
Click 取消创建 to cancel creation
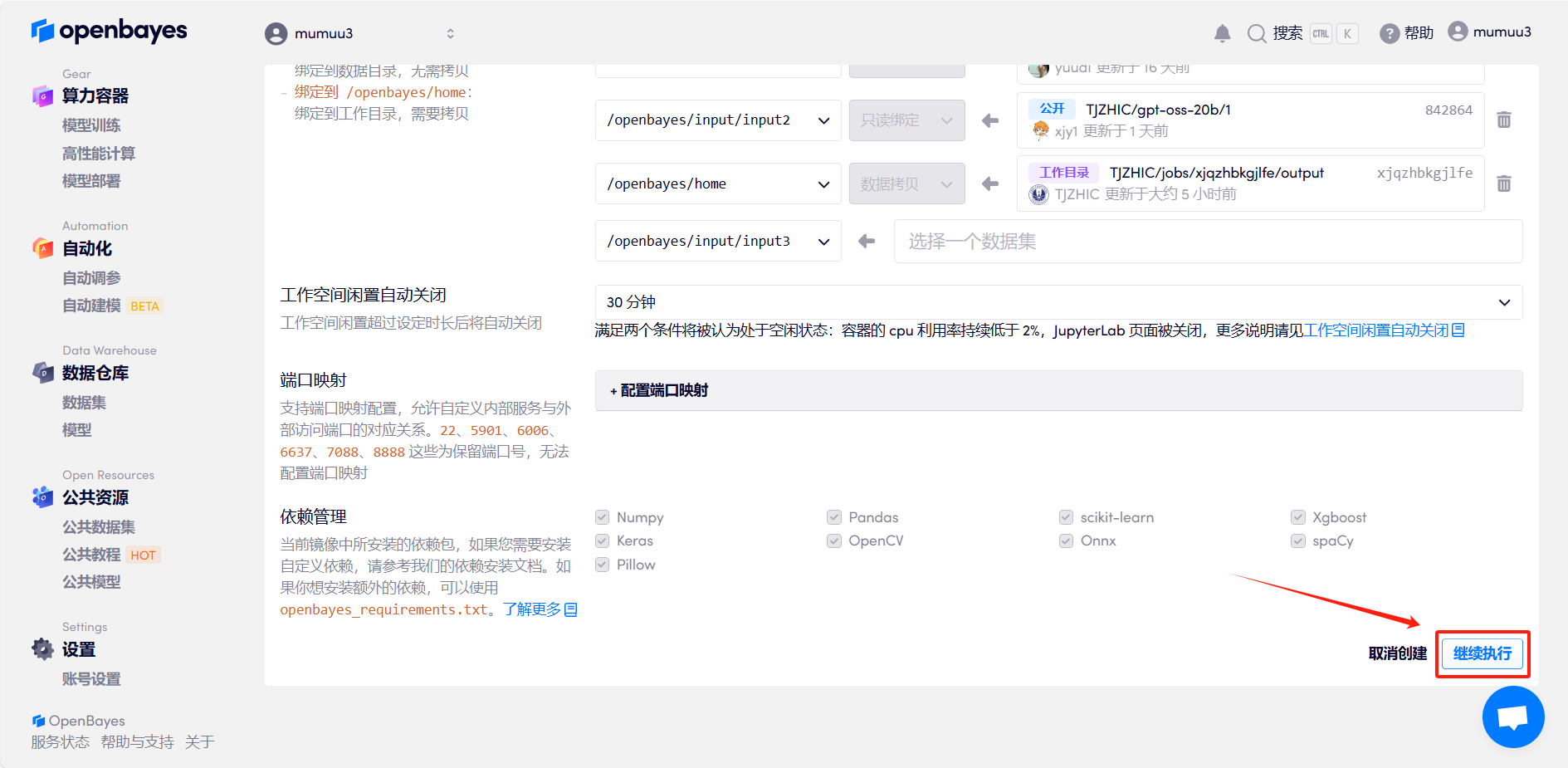[x=1397, y=653]
